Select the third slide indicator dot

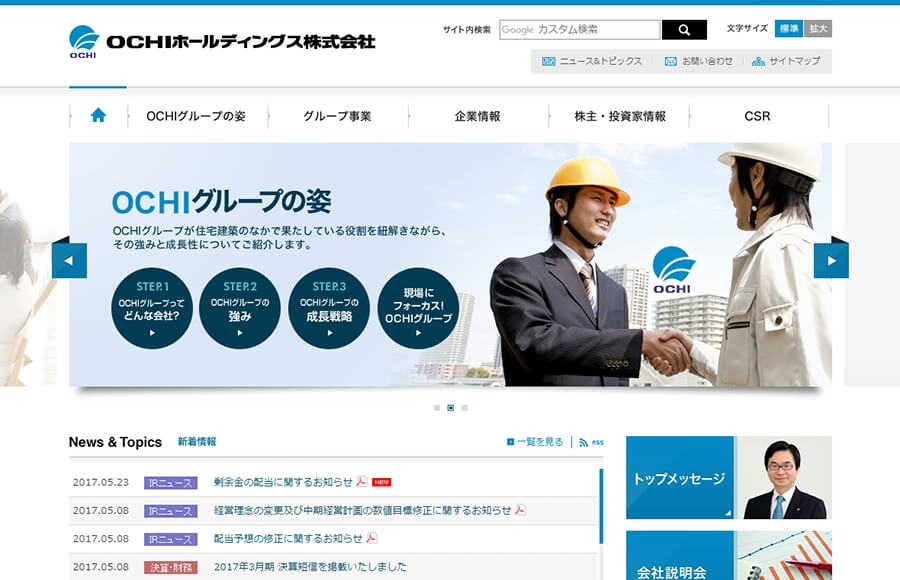(464, 408)
